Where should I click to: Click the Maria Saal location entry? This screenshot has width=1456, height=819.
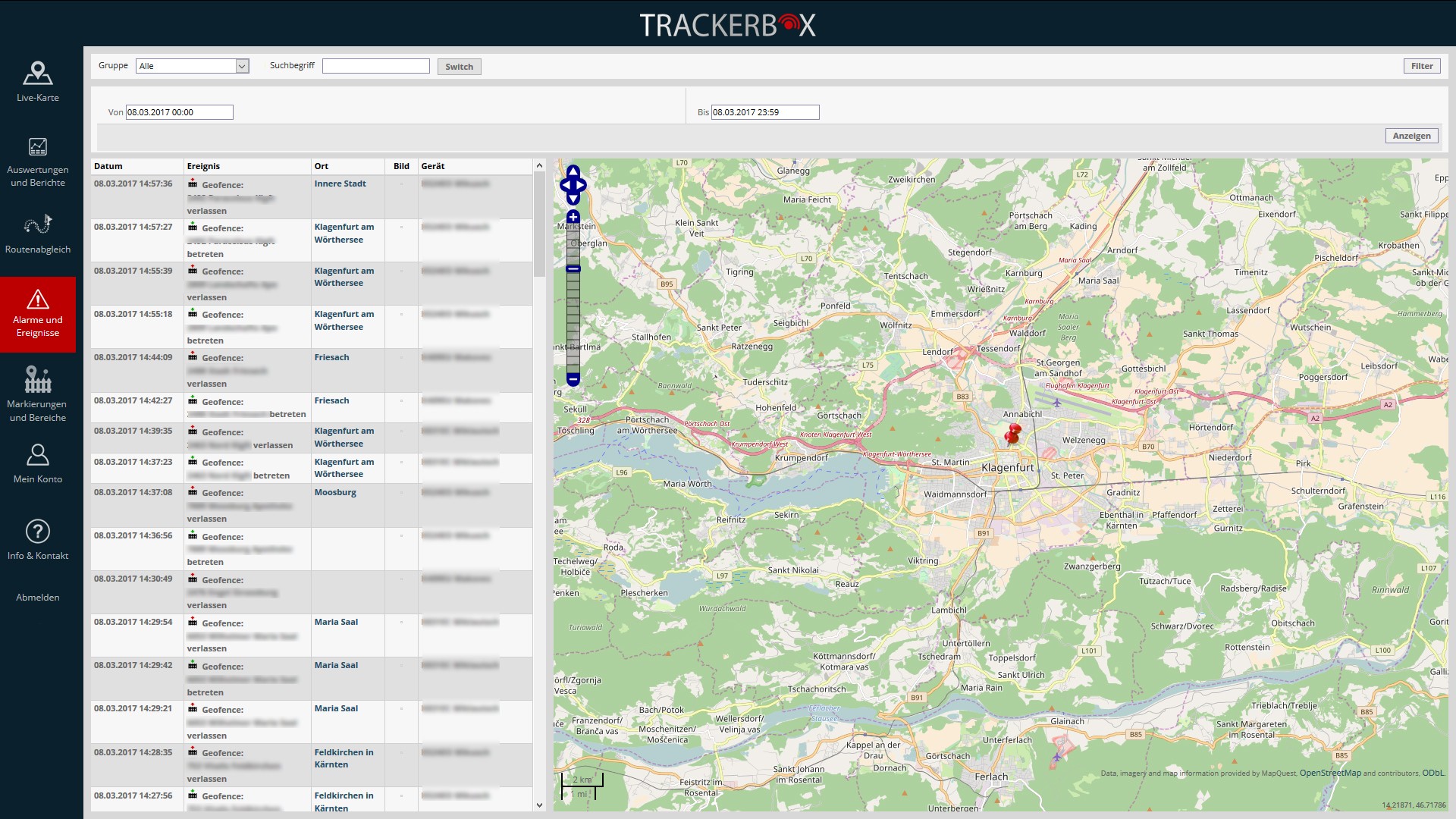pyautogui.click(x=336, y=621)
